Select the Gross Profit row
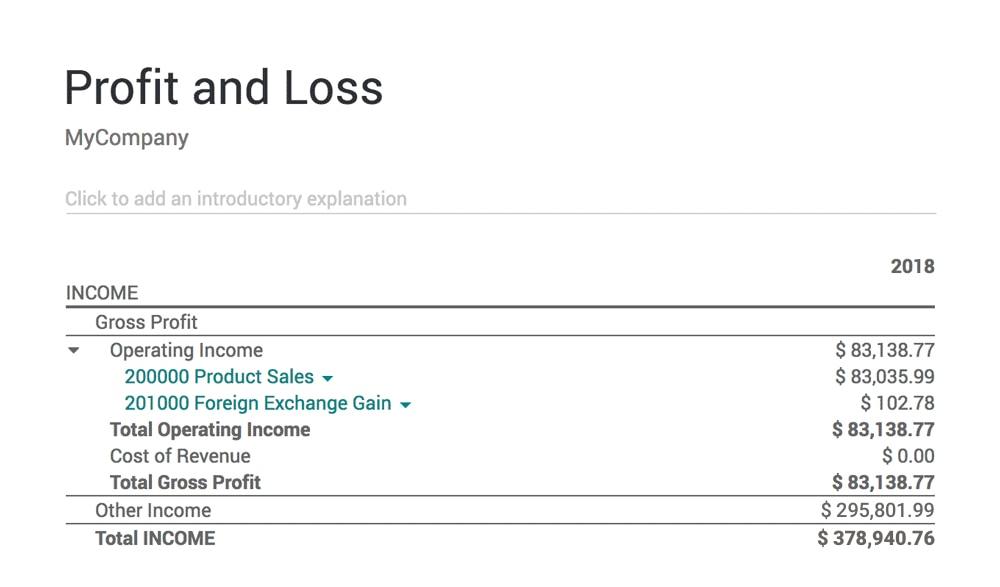Viewport: 1000px width, 587px height. tap(500, 322)
